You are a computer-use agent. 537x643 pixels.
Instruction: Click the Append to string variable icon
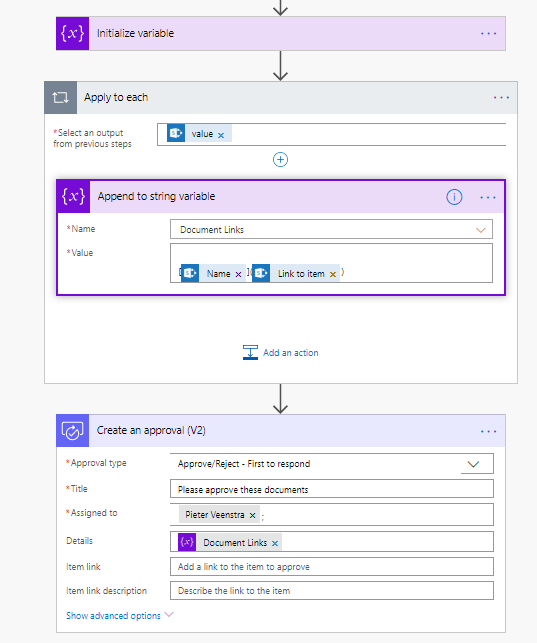point(73,196)
